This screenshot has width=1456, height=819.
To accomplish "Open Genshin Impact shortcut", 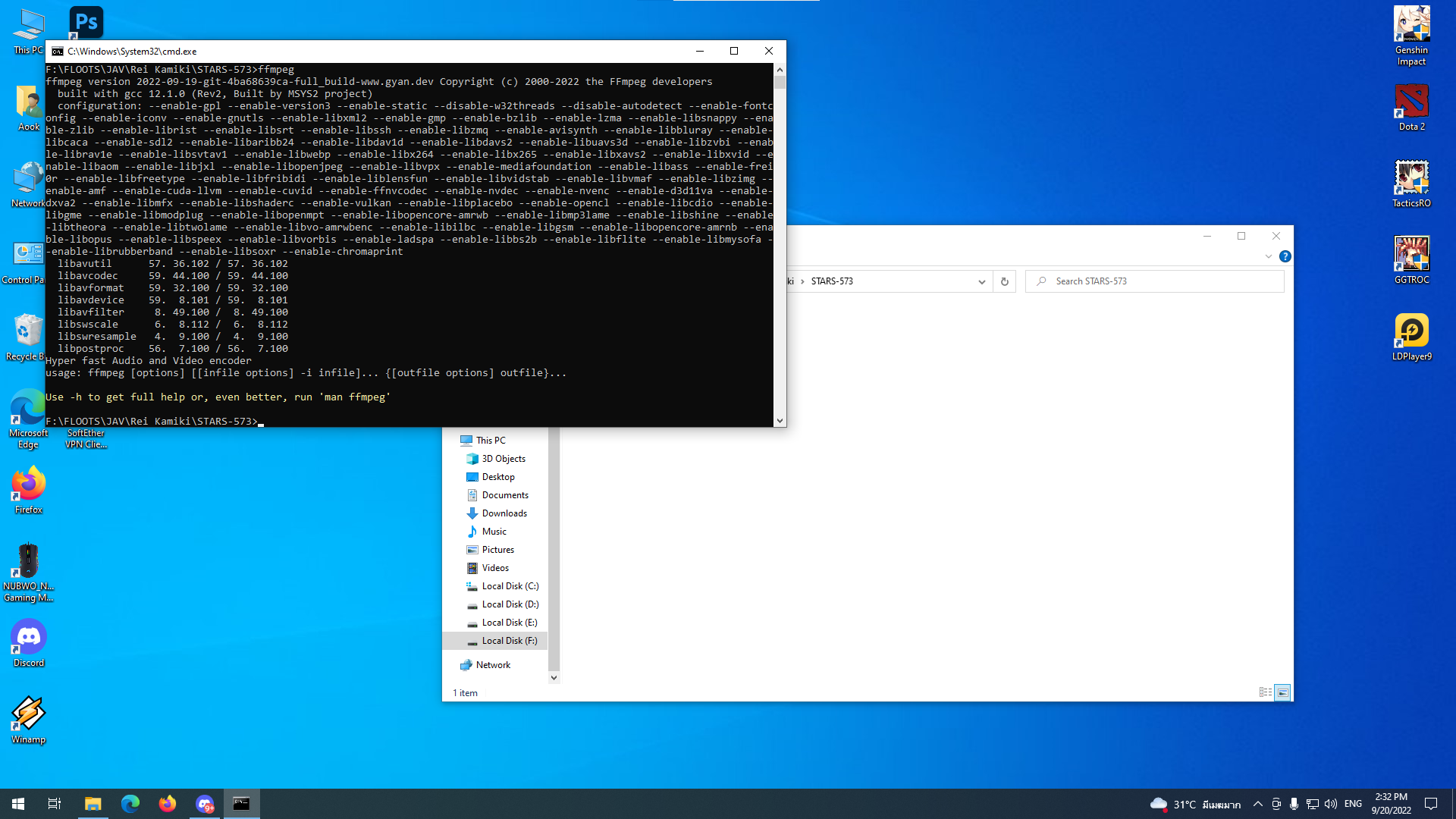I will (1411, 36).
